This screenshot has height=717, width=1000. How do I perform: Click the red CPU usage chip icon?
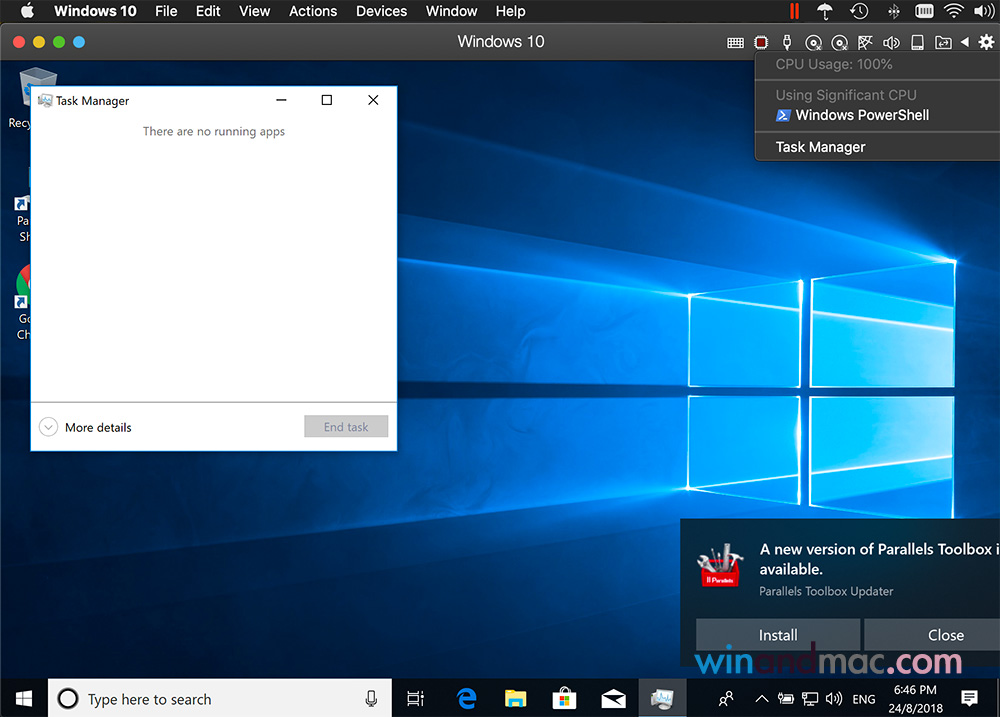point(761,42)
